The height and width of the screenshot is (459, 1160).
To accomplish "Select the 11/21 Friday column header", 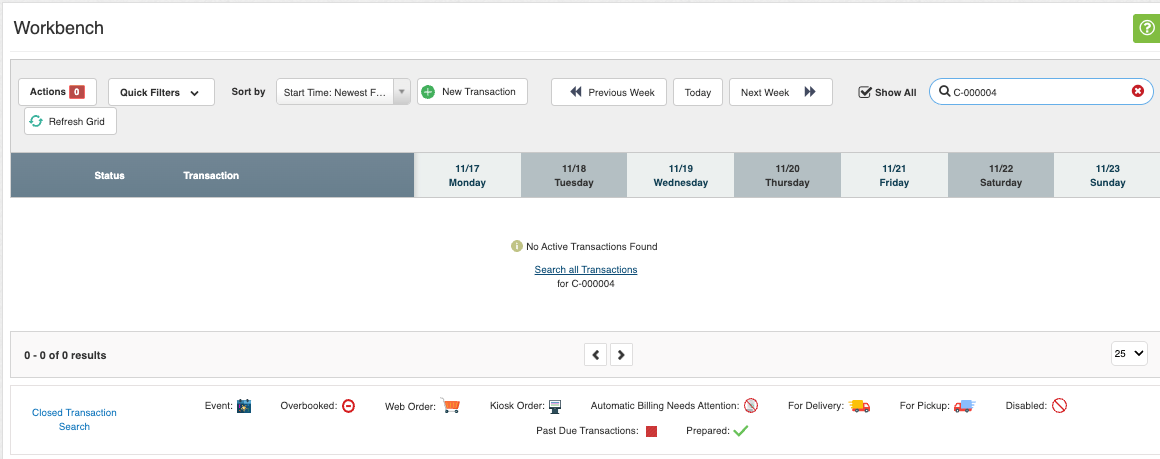I will pos(894,176).
